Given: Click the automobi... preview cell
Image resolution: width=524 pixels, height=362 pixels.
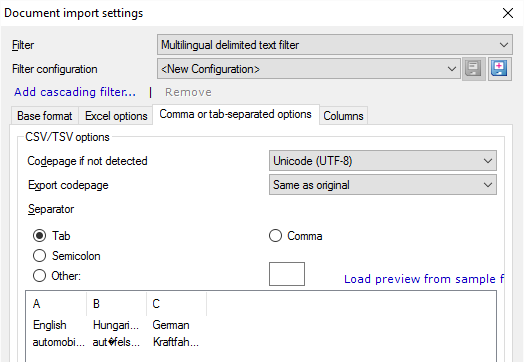Looking at the screenshot, I should pyautogui.click(x=58, y=342).
